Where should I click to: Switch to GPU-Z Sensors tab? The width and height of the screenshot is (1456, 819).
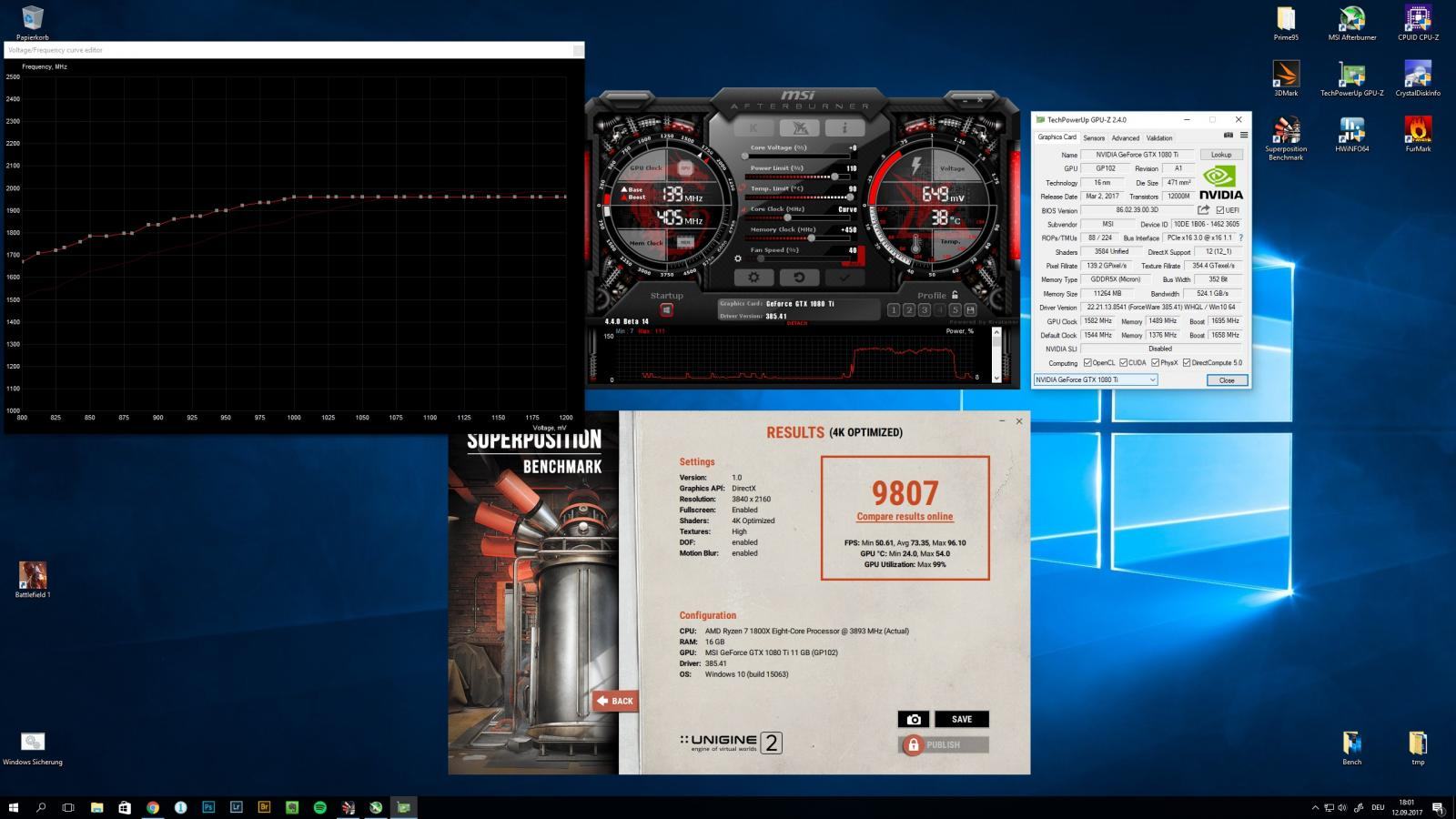click(1094, 138)
